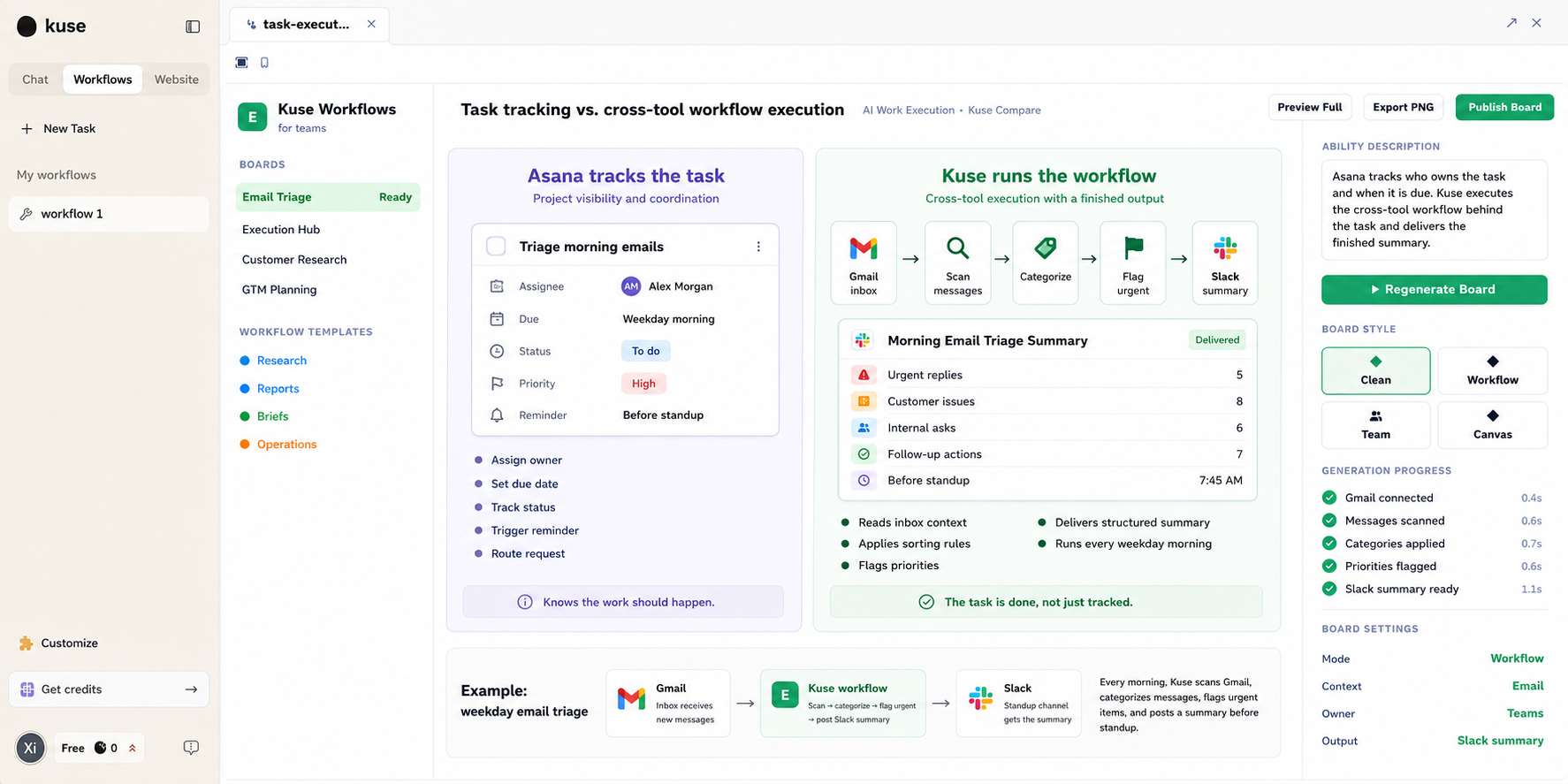The image size is (1568, 784).
Task: Open the GTM Planning board
Action: click(279, 290)
